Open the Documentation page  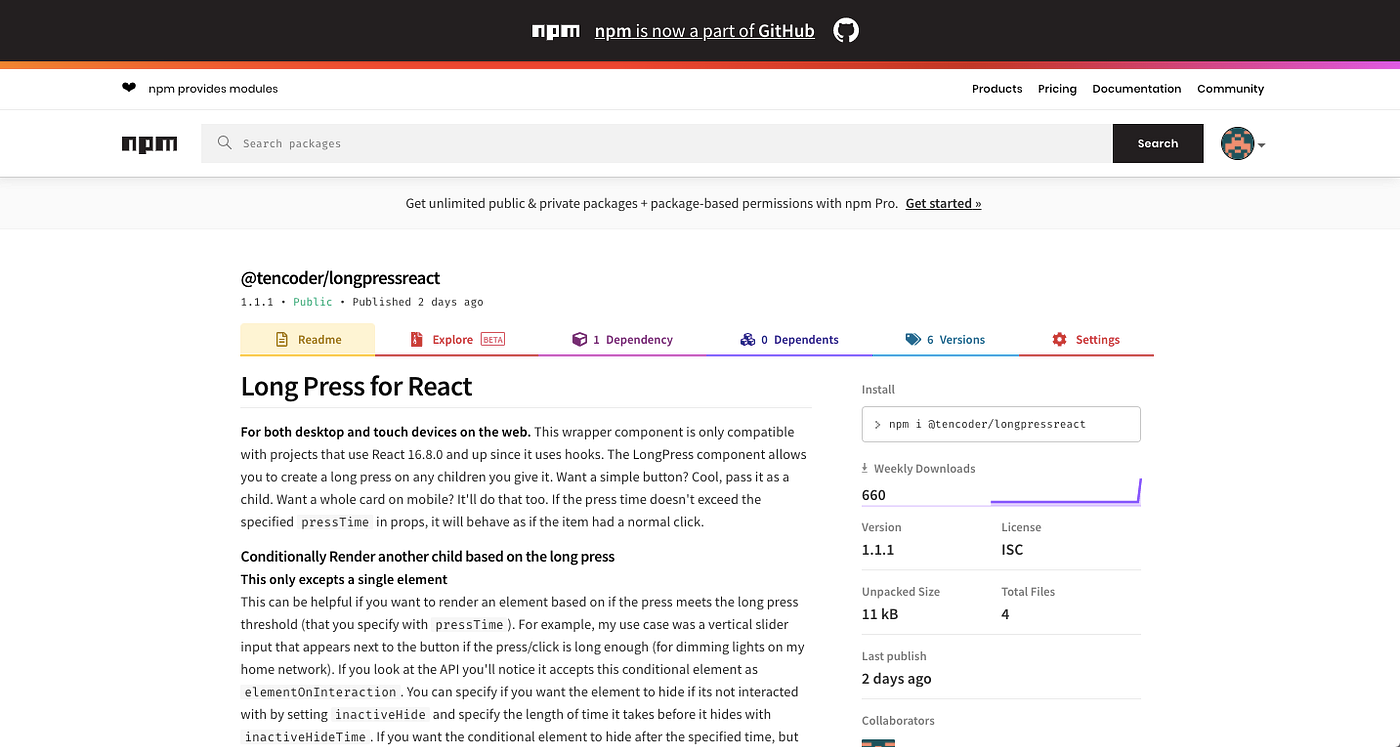coord(1136,88)
